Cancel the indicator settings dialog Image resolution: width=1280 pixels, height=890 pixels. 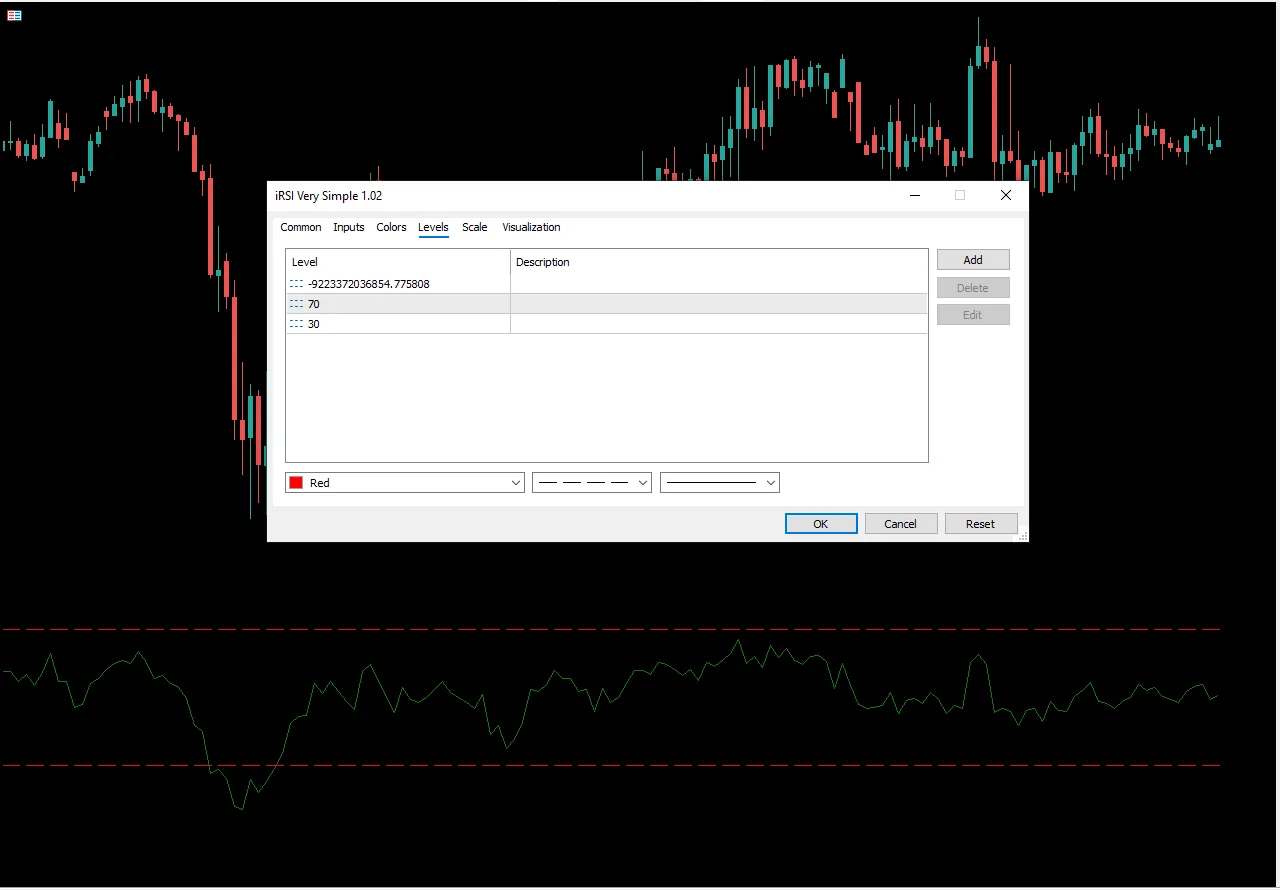tap(900, 524)
